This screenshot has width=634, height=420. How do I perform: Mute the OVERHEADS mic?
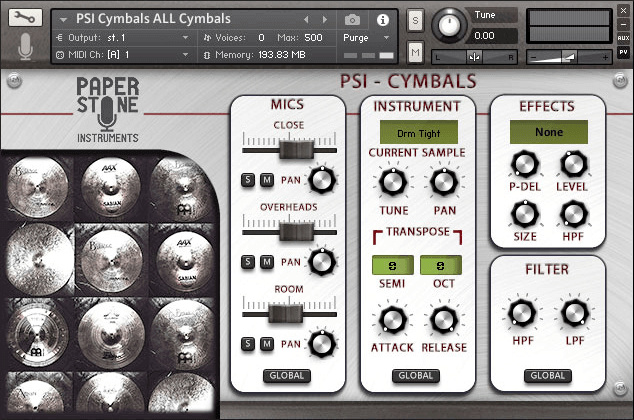[266, 262]
